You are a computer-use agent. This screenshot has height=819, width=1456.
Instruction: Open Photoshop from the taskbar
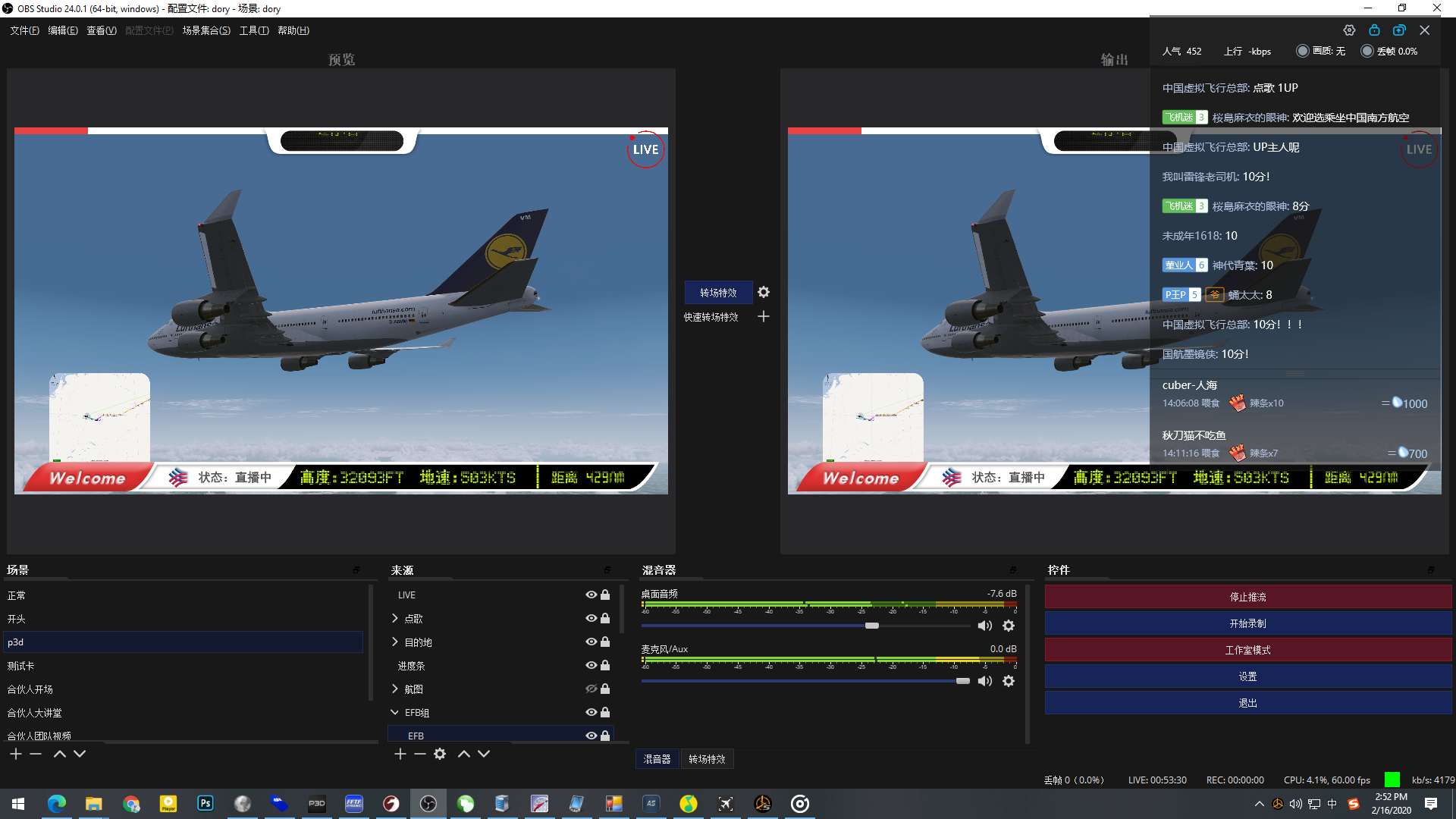tap(206, 804)
